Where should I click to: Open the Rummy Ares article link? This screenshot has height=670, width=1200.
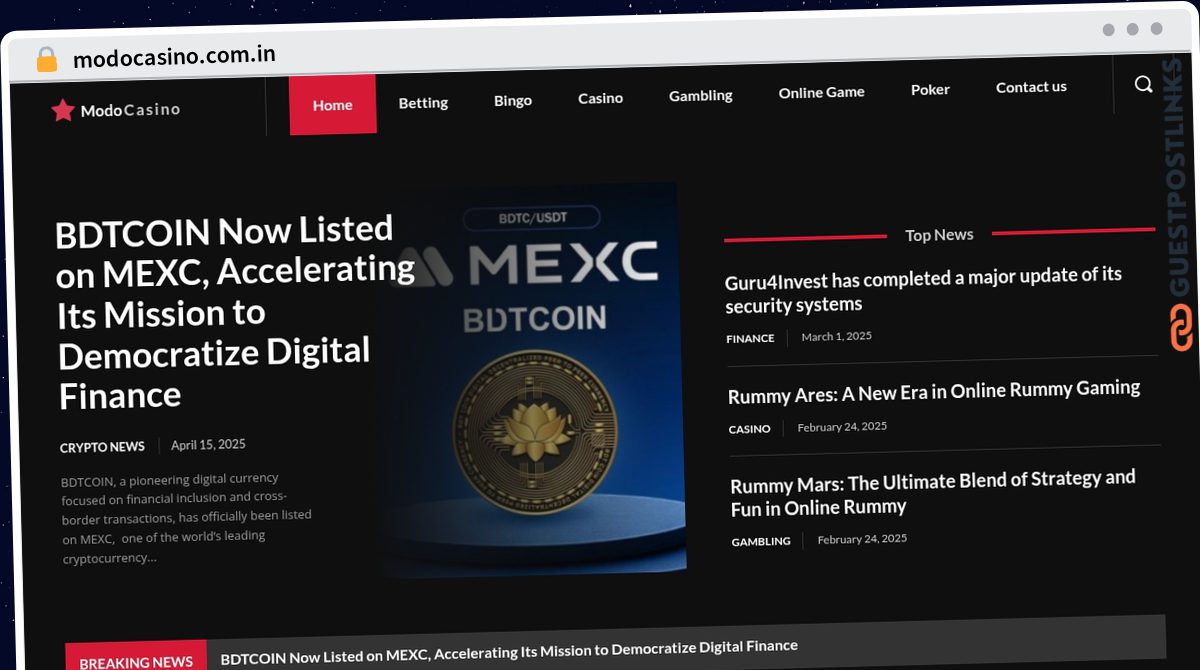tap(934, 392)
